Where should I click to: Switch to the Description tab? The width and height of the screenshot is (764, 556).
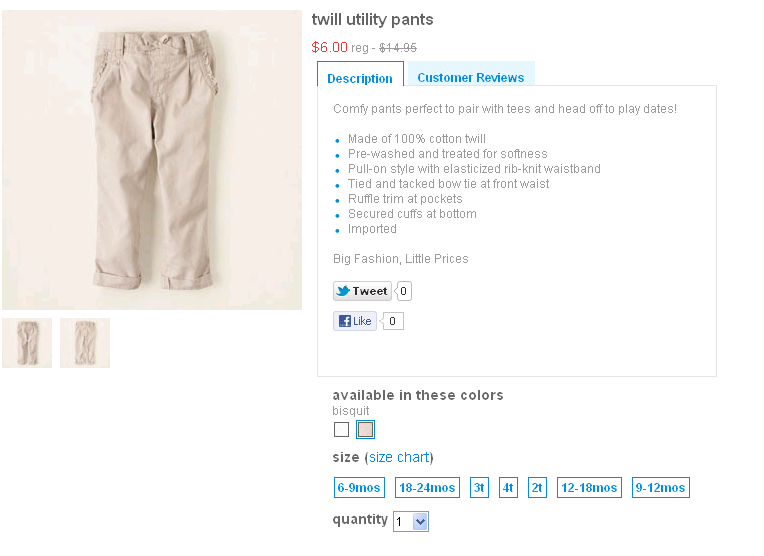[360, 78]
